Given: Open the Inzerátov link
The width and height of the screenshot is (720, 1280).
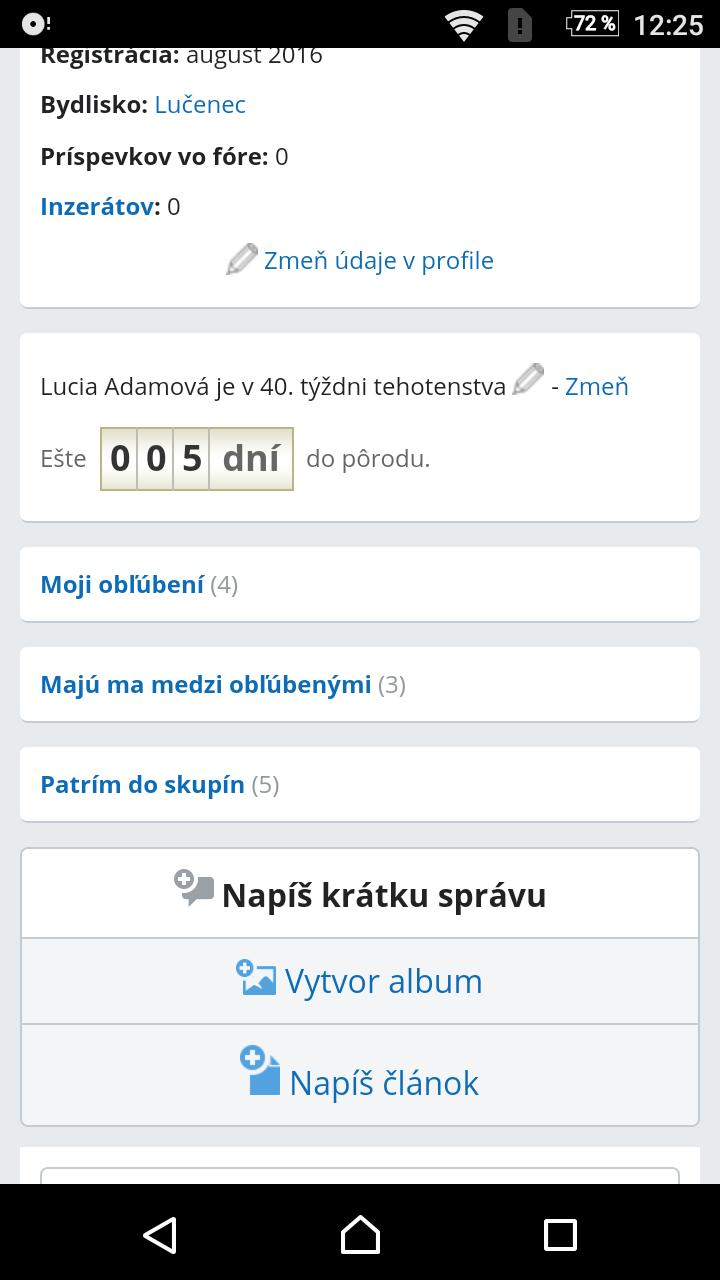Looking at the screenshot, I should click(98, 207).
